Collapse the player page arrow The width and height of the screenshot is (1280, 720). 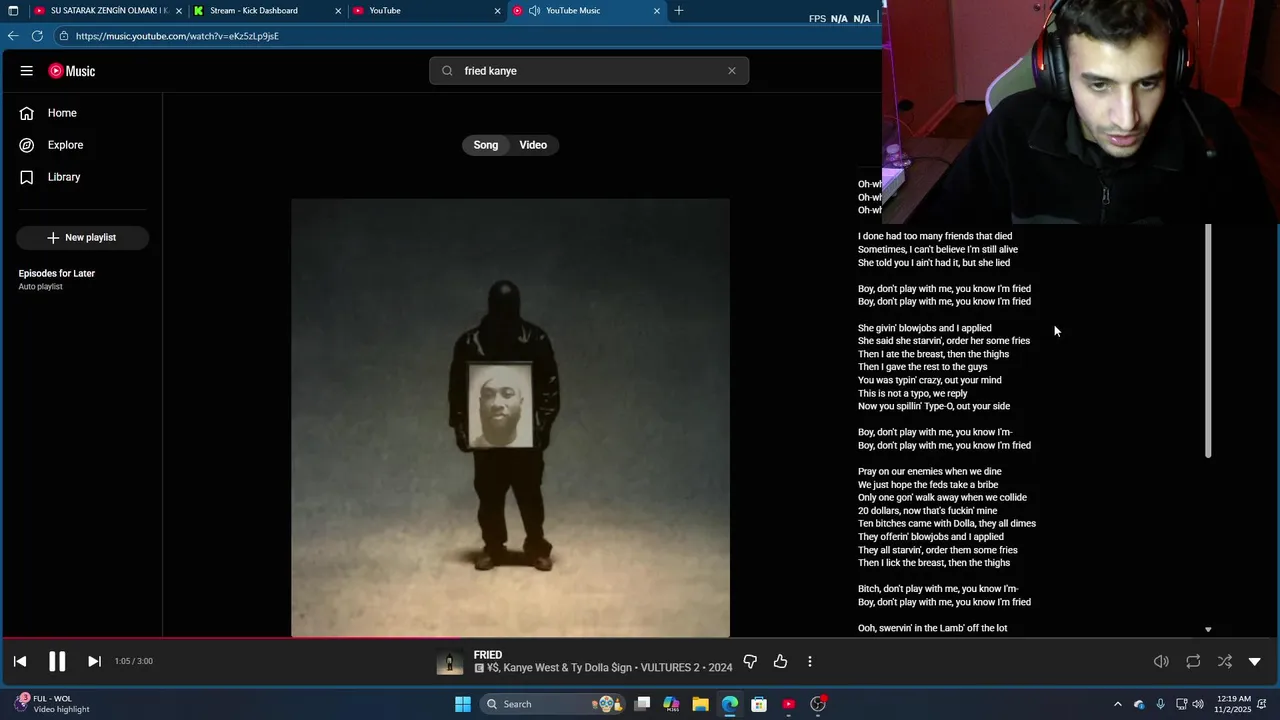click(1255, 661)
